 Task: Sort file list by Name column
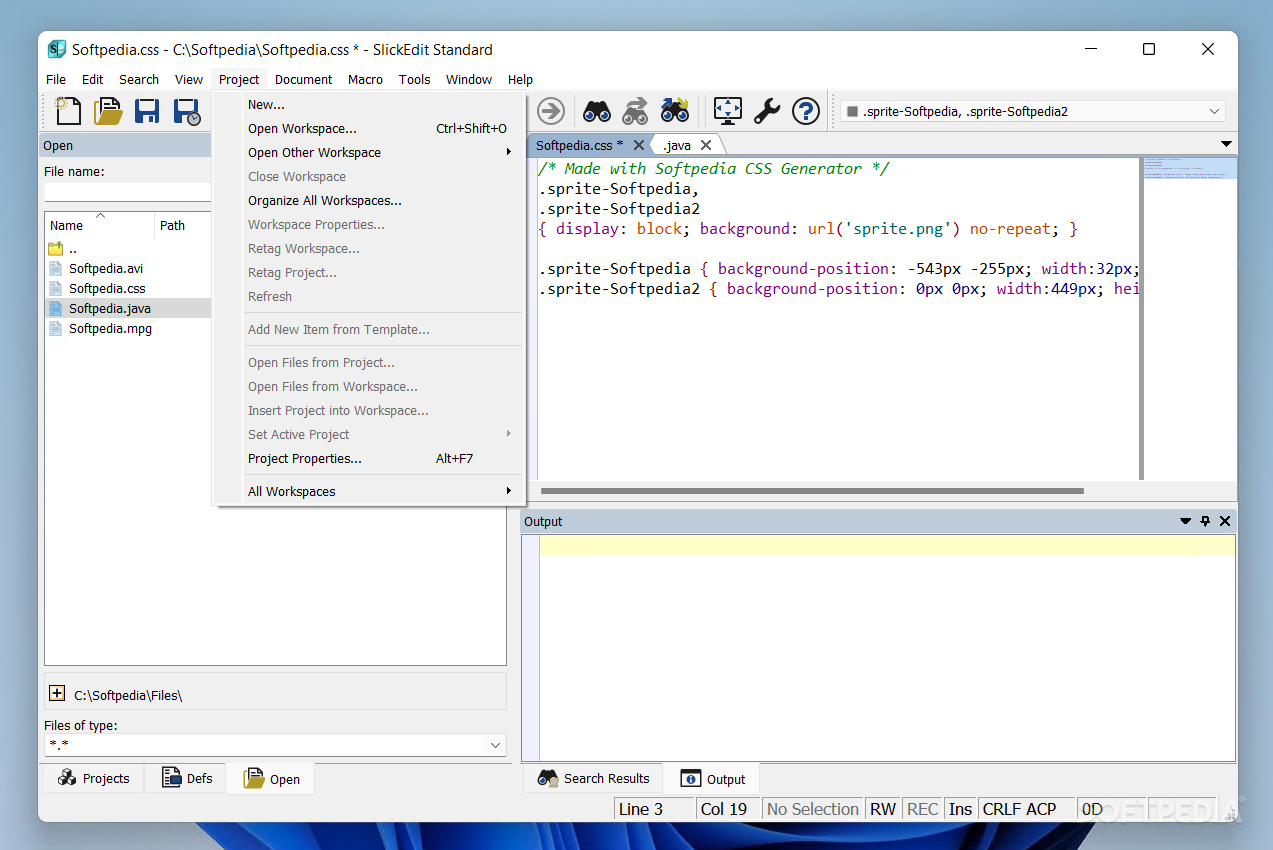[x=100, y=225]
